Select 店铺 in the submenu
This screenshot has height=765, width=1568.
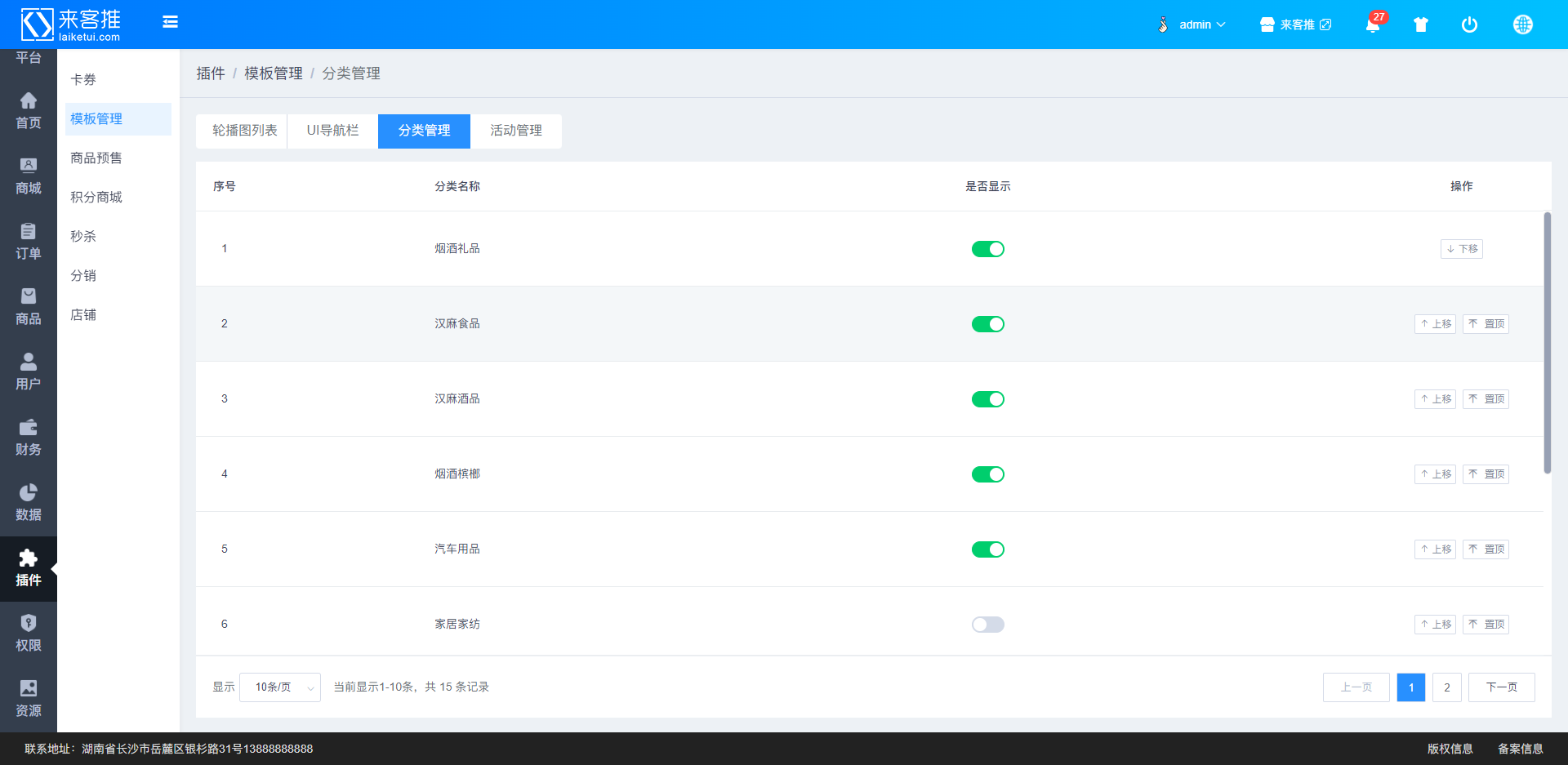coord(118,315)
